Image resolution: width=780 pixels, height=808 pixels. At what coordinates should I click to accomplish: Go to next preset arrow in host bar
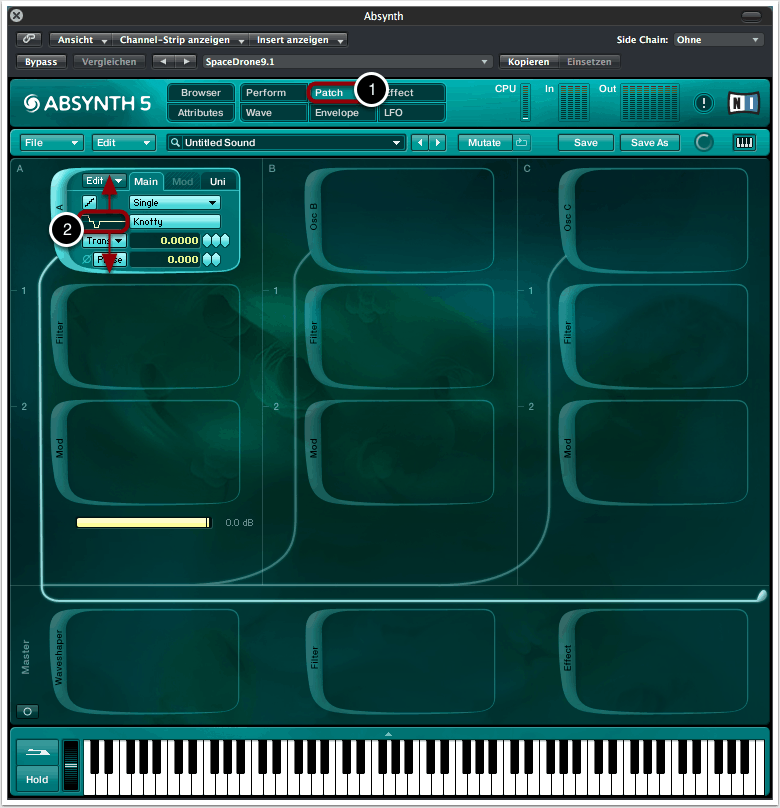186,62
